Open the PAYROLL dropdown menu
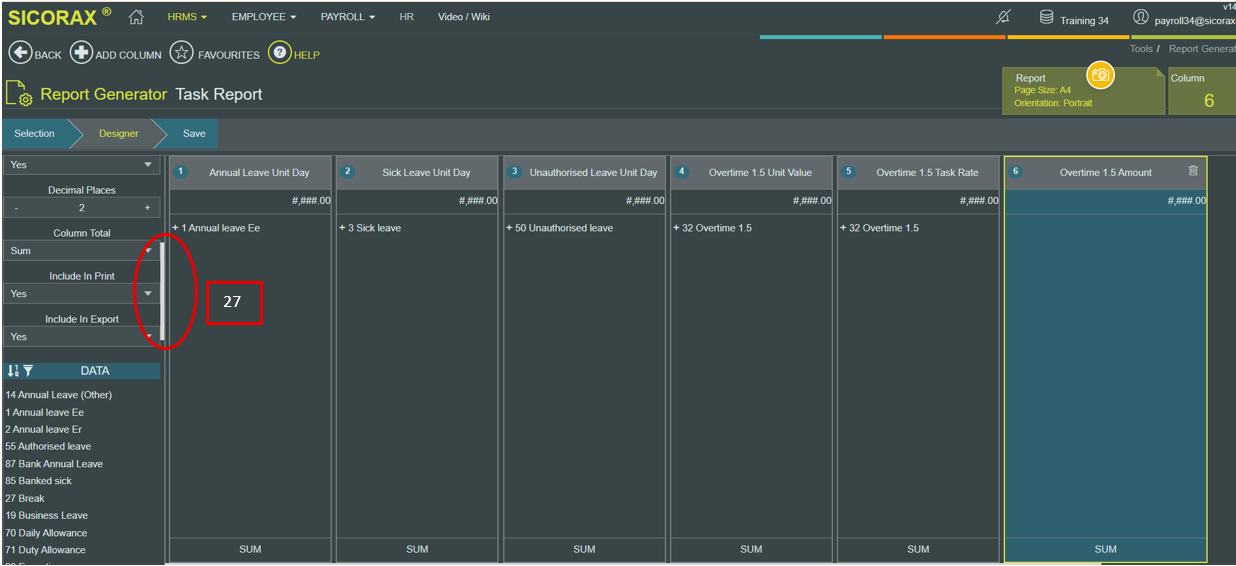 pyautogui.click(x=348, y=17)
